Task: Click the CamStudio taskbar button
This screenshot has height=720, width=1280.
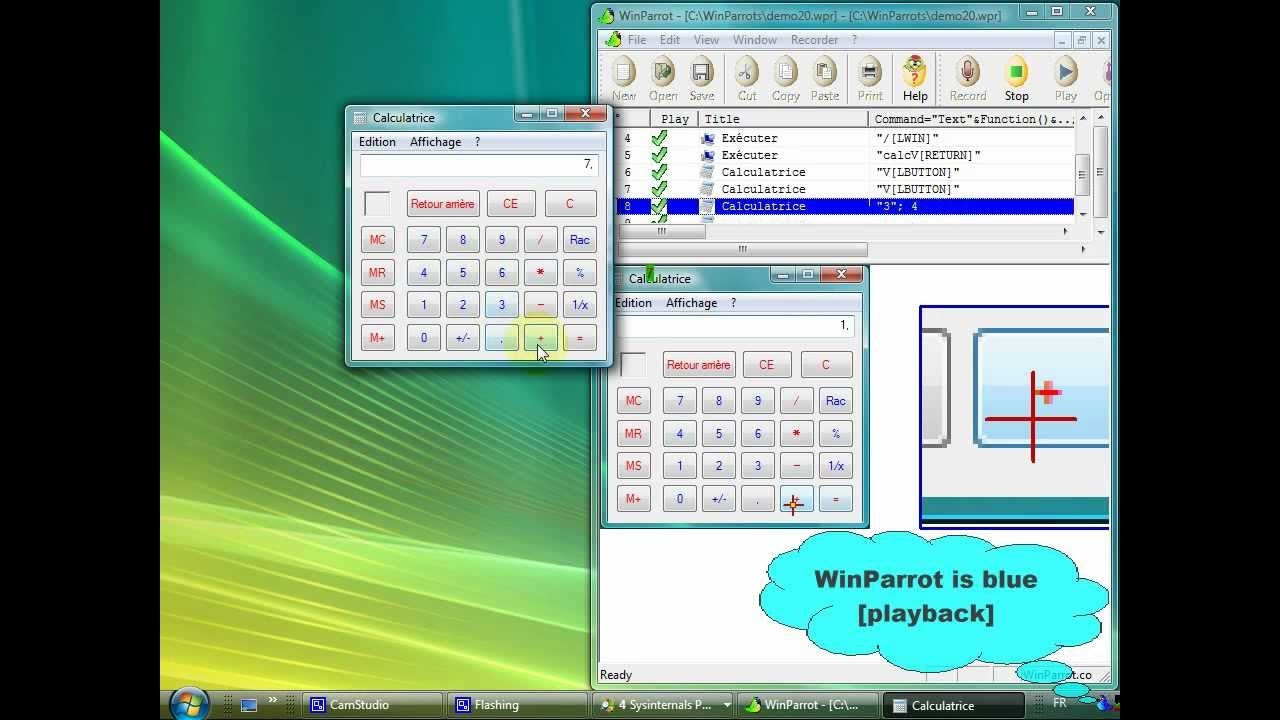Action: tap(371, 705)
